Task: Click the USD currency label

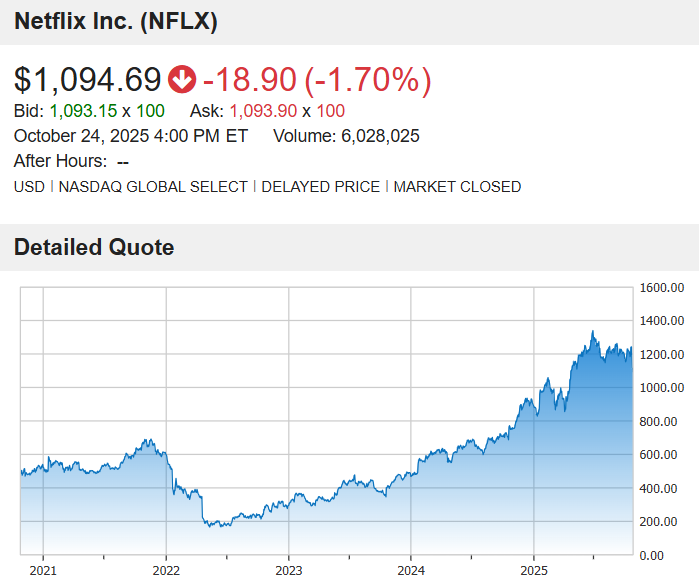Action: pyautogui.click(x=29, y=186)
